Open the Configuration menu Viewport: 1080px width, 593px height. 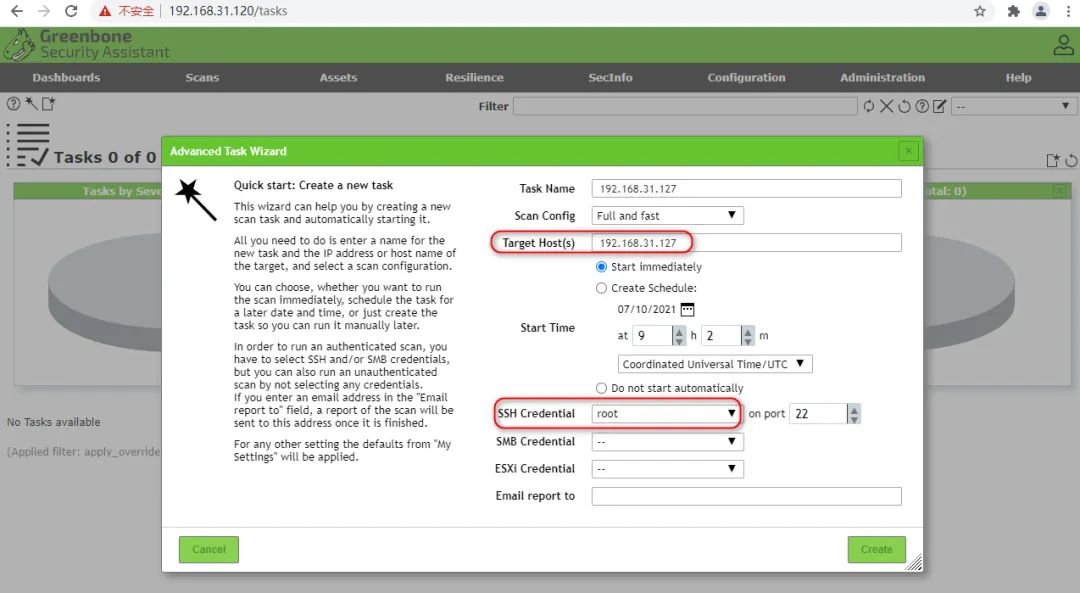click(x=746, y=78)
